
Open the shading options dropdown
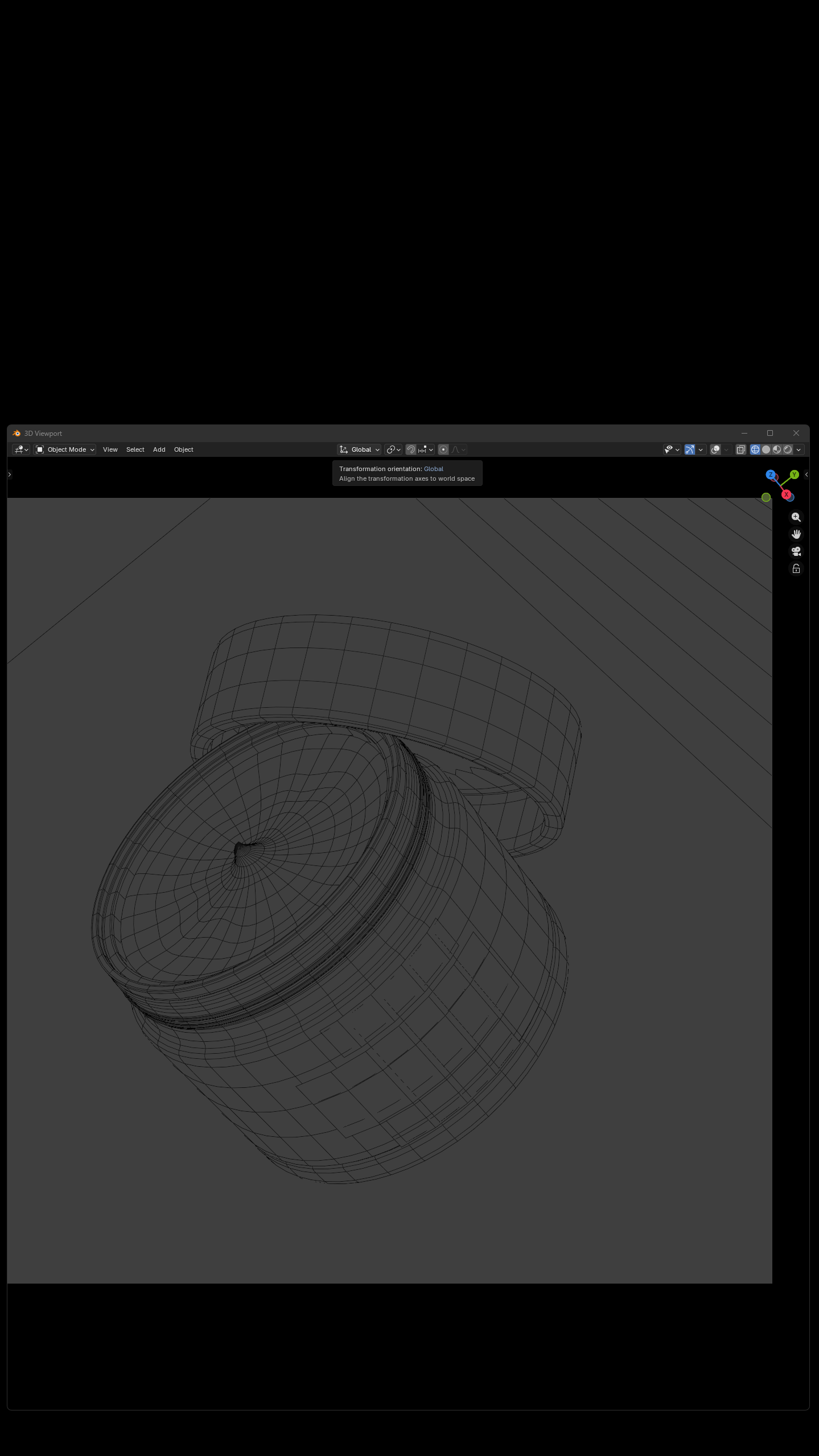799,449
